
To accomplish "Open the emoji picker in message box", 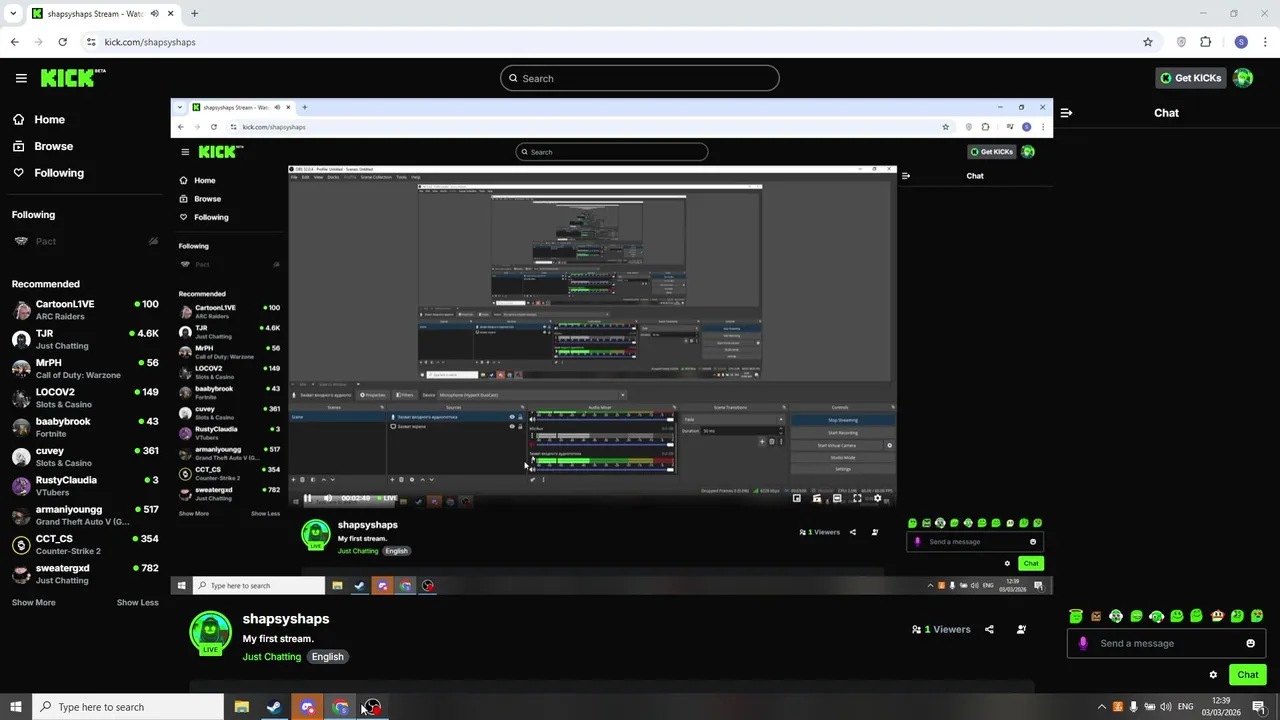I will point(1250,643).
